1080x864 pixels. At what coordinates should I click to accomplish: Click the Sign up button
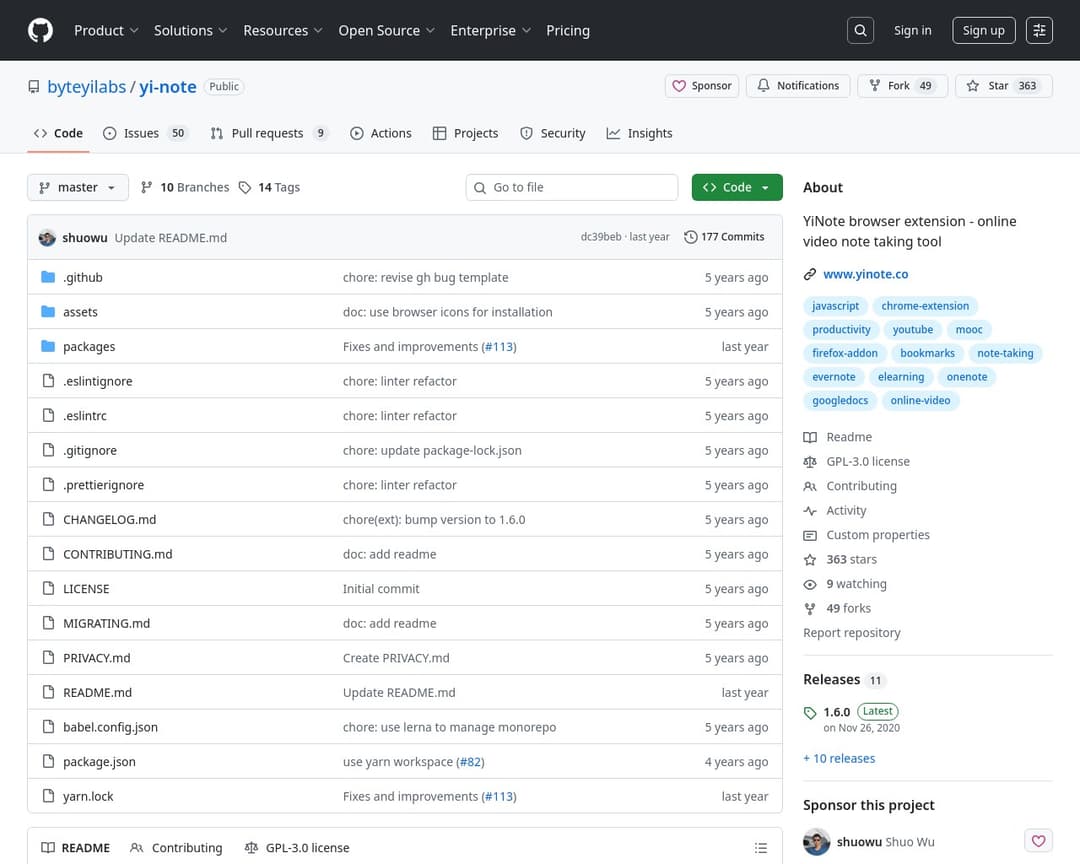click(x=983, y=31)
